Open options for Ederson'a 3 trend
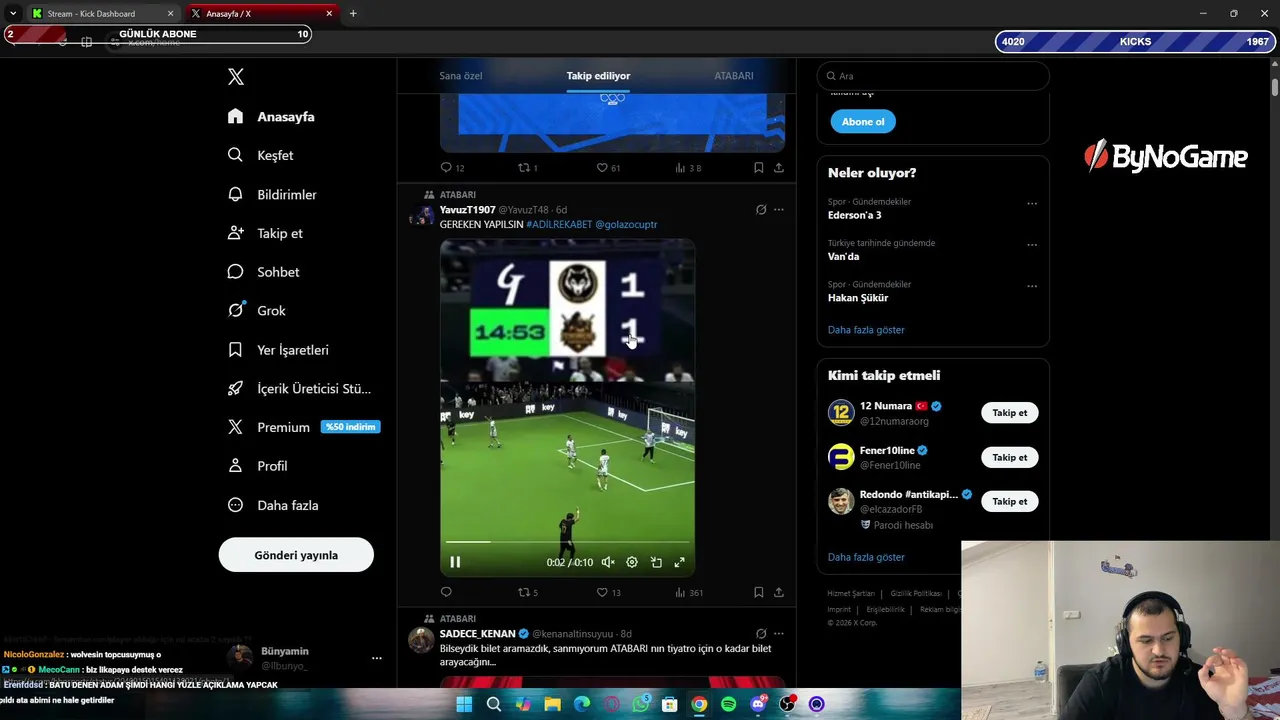The width and height of the screenshot is (1280, 720). pyautogui.click(x=1032, y=204)
